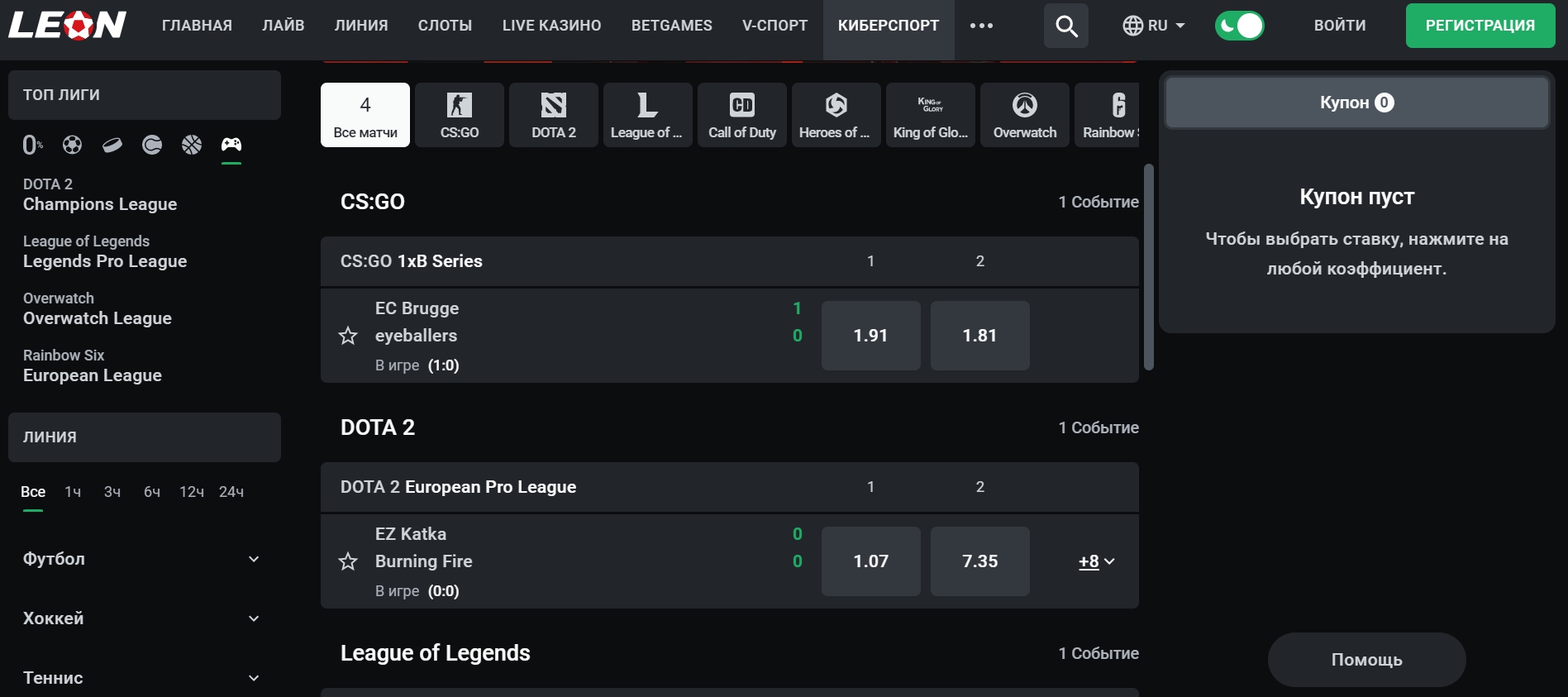Open the СЛОТЫ menu item
1568x697 pixels.
[x=445, y=26]
